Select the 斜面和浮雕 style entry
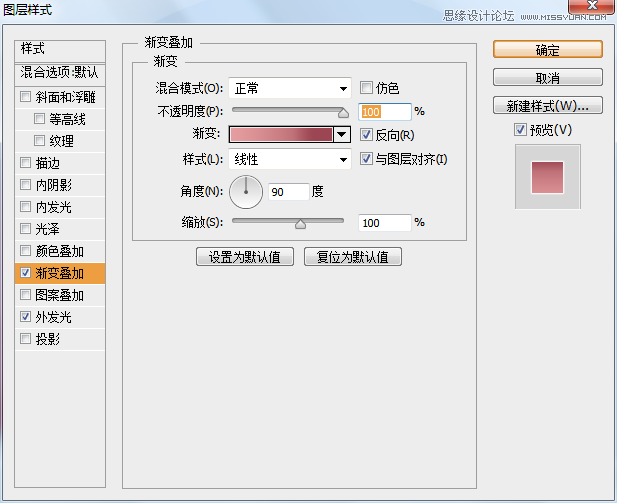 [x=65, y=97]
